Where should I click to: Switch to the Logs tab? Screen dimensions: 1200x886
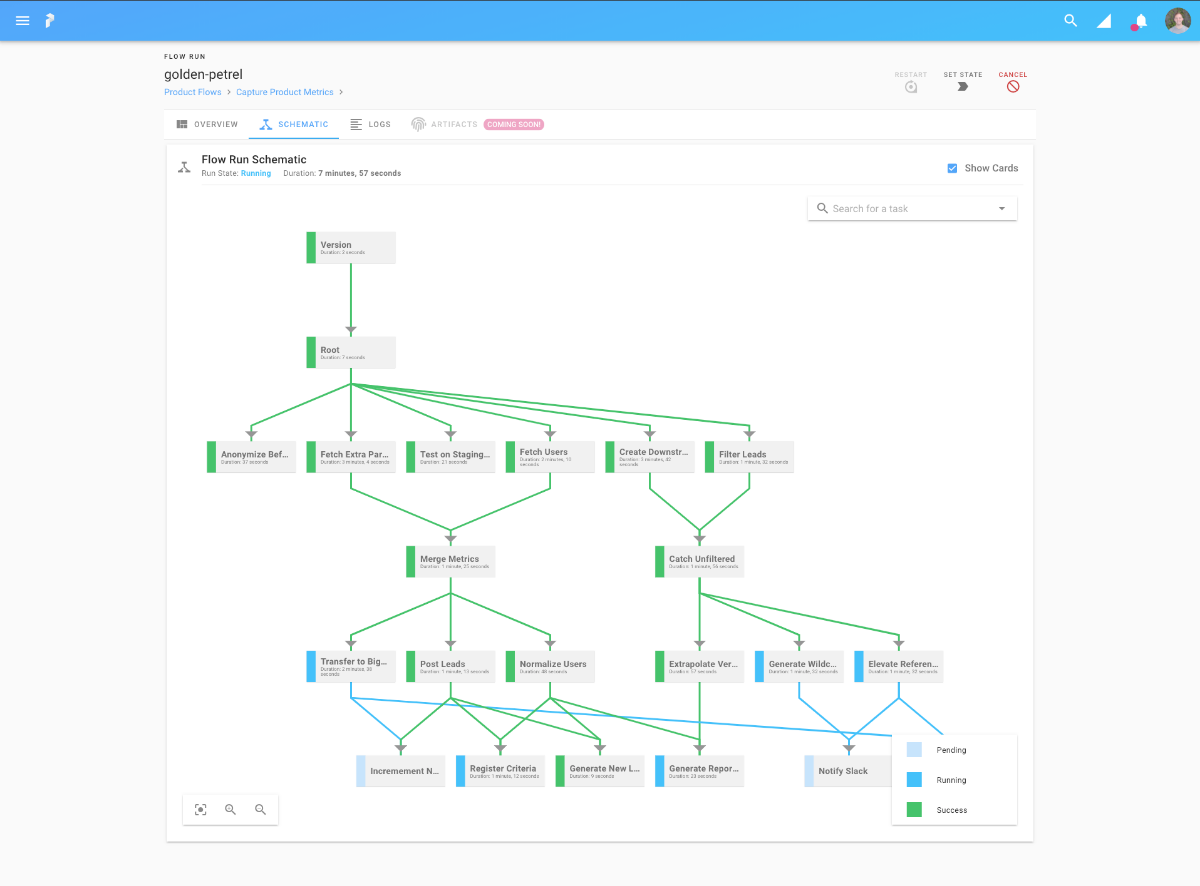tap(370, 125)
